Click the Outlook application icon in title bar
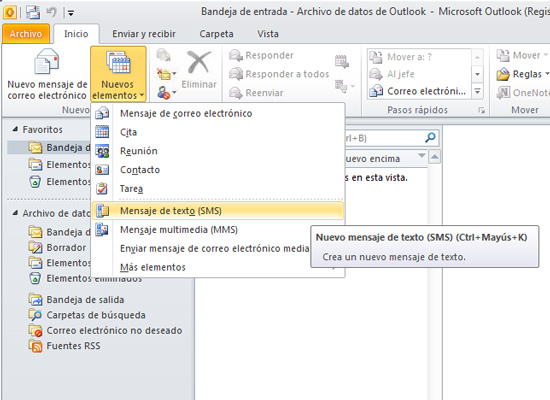The image size is (550, 400). coord(9,13)
